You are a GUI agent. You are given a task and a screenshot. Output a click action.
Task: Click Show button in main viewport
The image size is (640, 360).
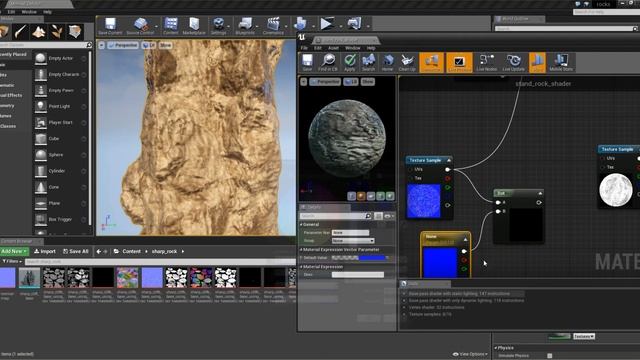[x=165, y=45]
